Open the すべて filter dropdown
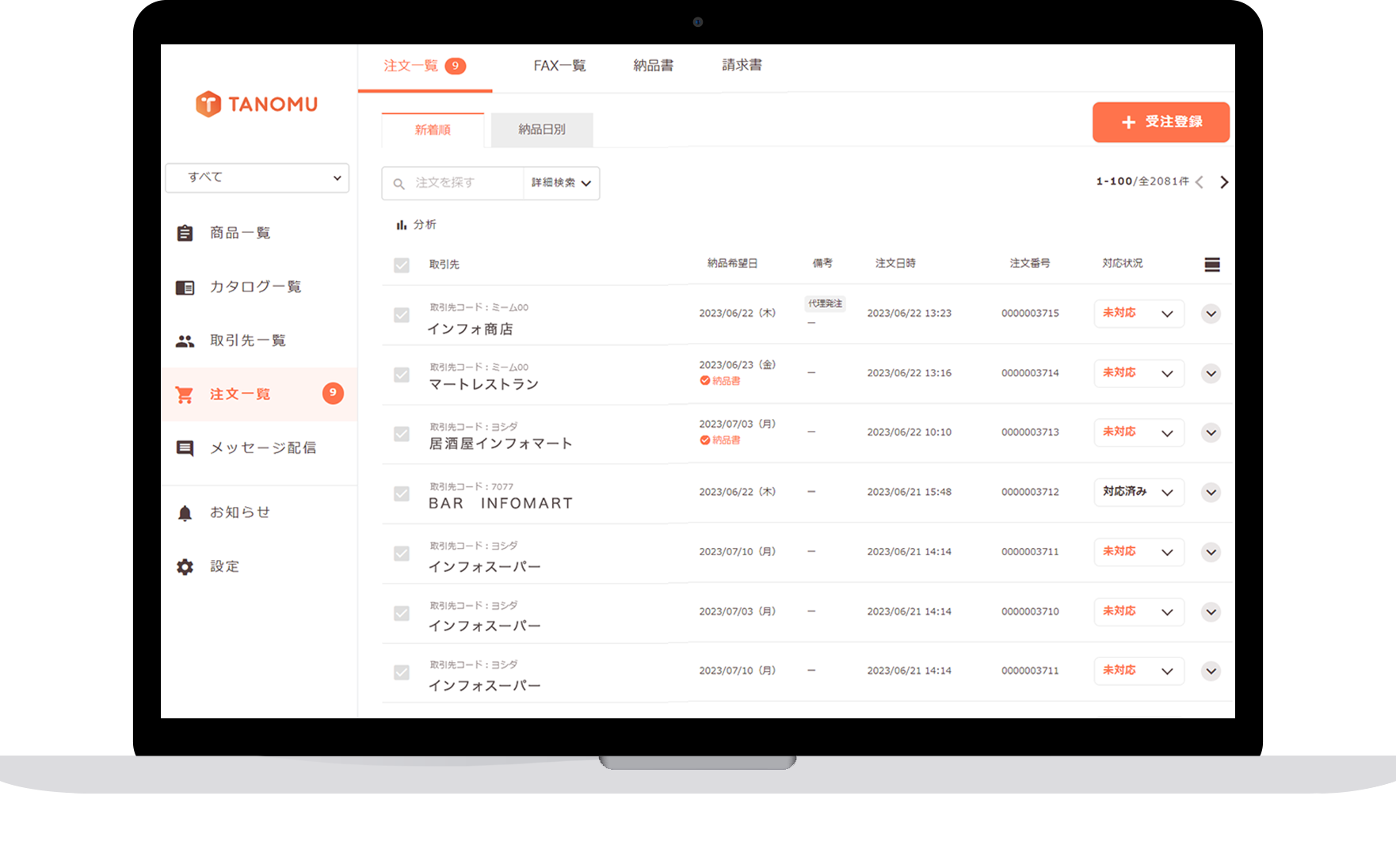Image resolution: width=1396 pixels, height=868 pixels. (257, 178)
